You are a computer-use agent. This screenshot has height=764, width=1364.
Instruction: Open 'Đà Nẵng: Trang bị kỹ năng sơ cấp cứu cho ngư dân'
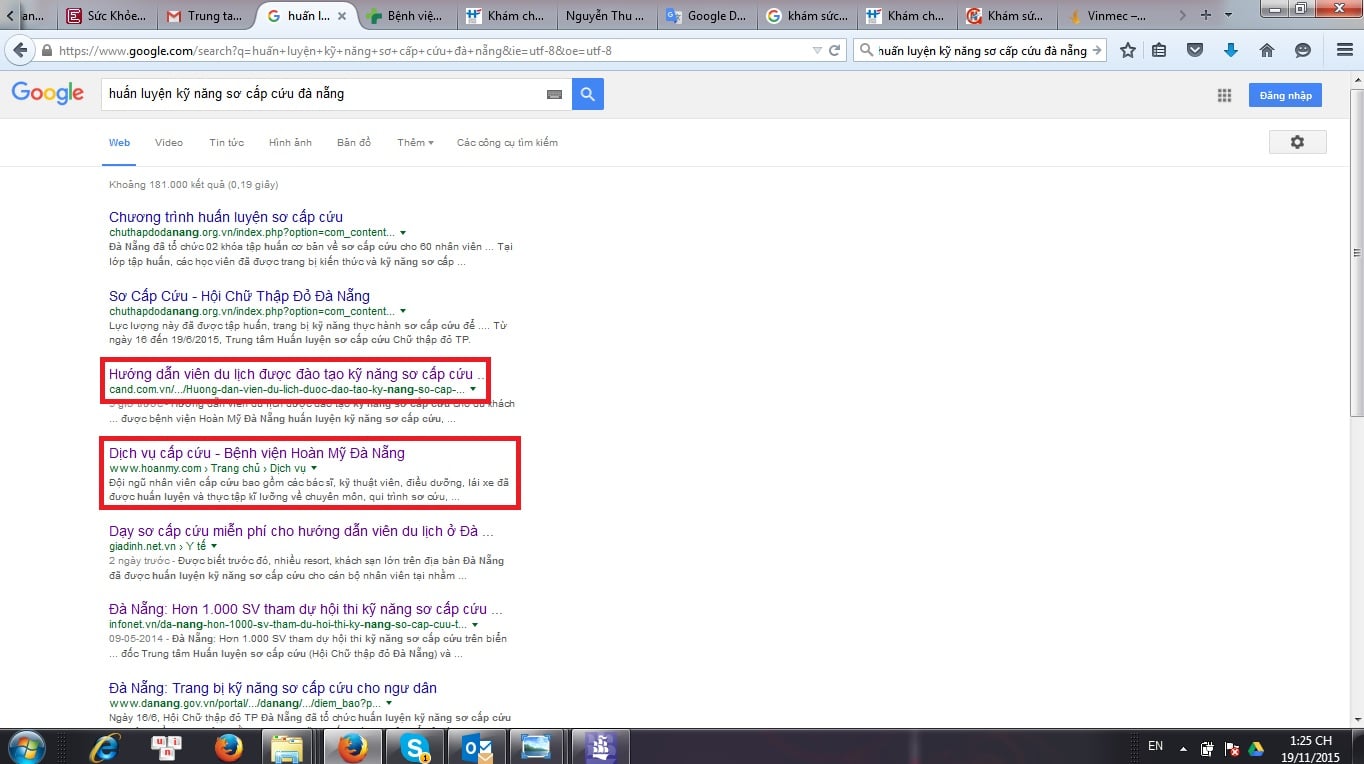click(273, 688)
